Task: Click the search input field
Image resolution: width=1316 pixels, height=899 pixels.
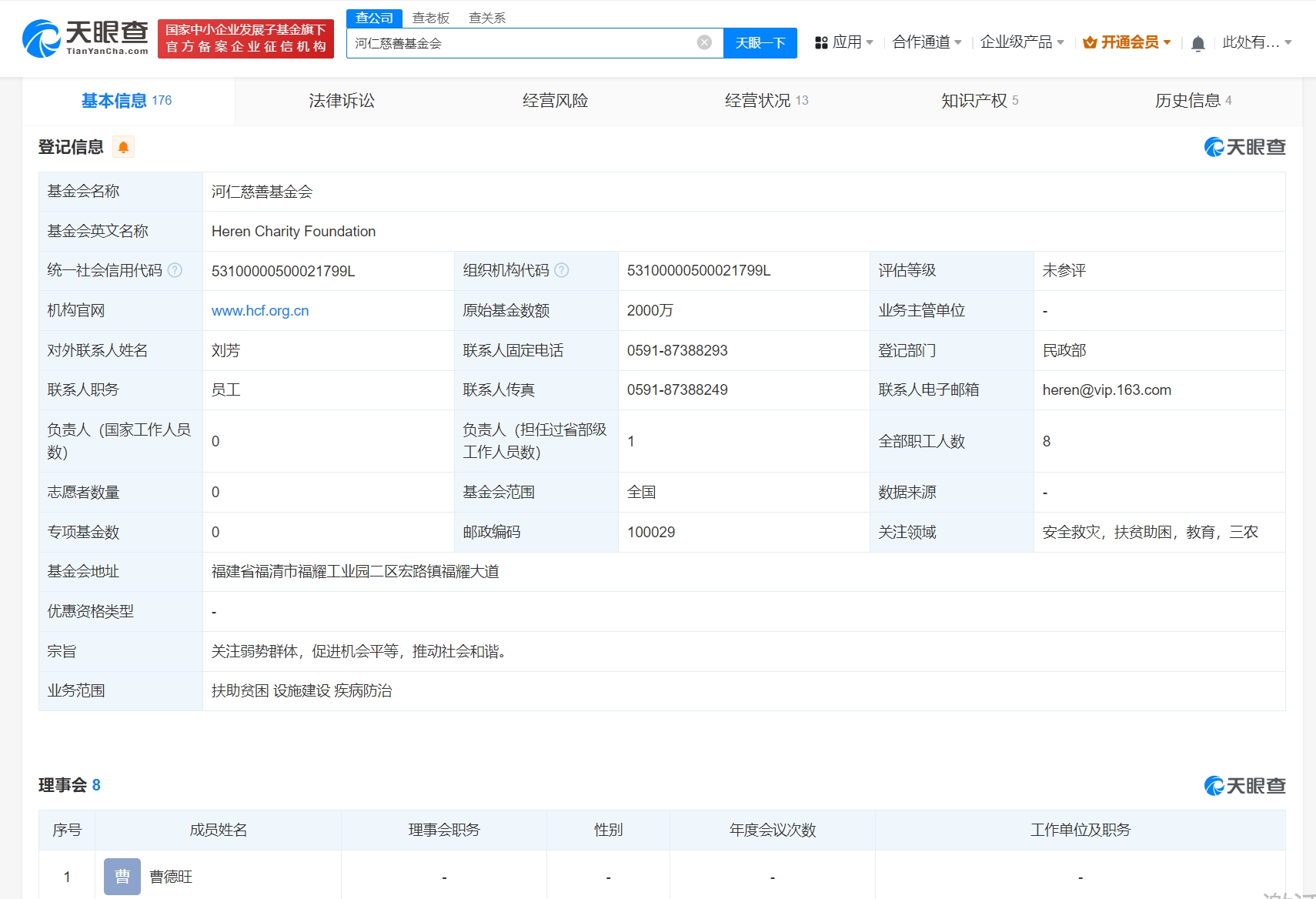Action: point(523,43)
